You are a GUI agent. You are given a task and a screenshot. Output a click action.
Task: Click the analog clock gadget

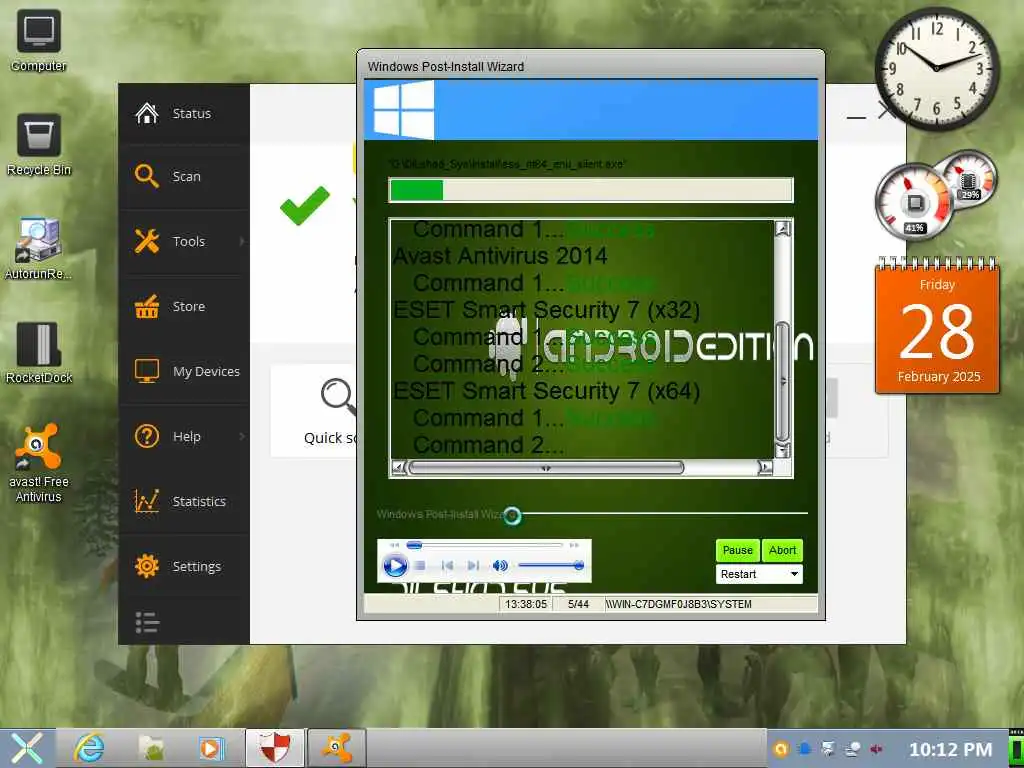(936, 69)
